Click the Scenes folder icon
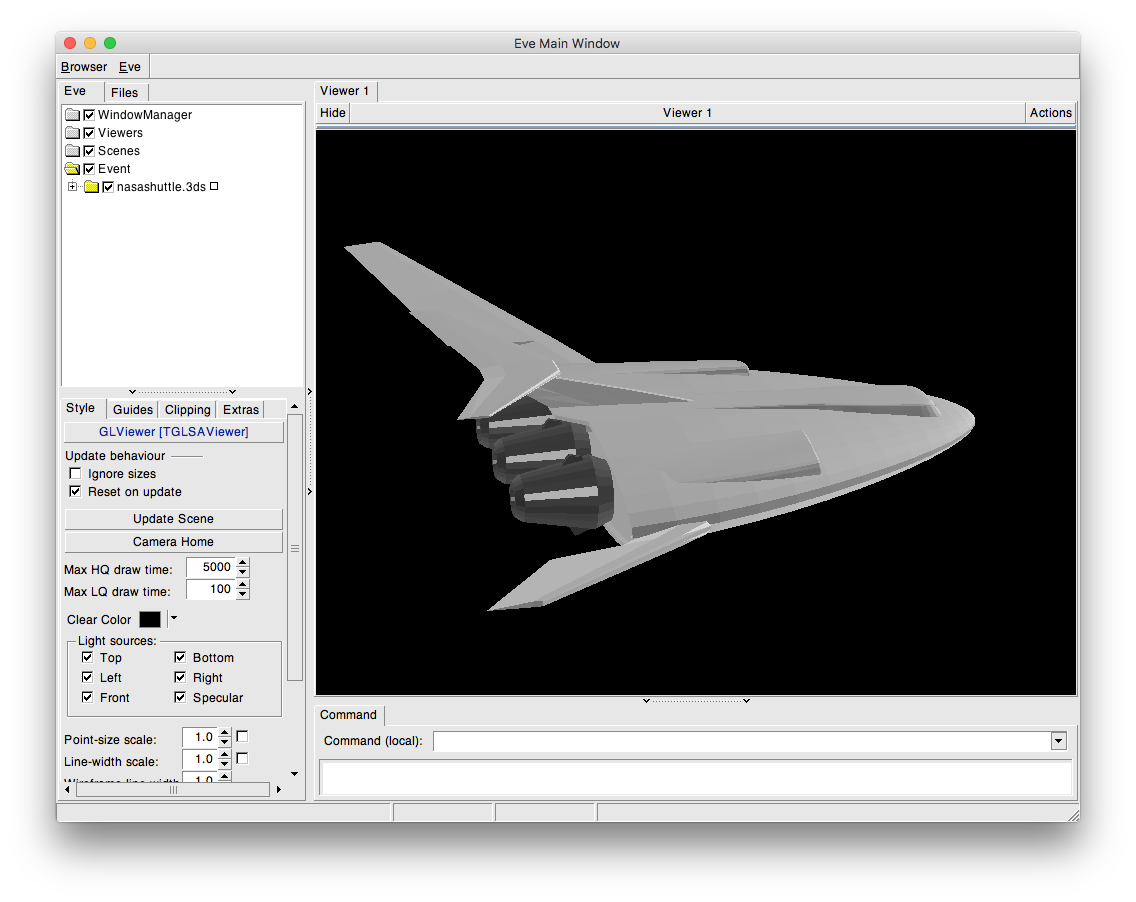 click(x=72, y=151)
